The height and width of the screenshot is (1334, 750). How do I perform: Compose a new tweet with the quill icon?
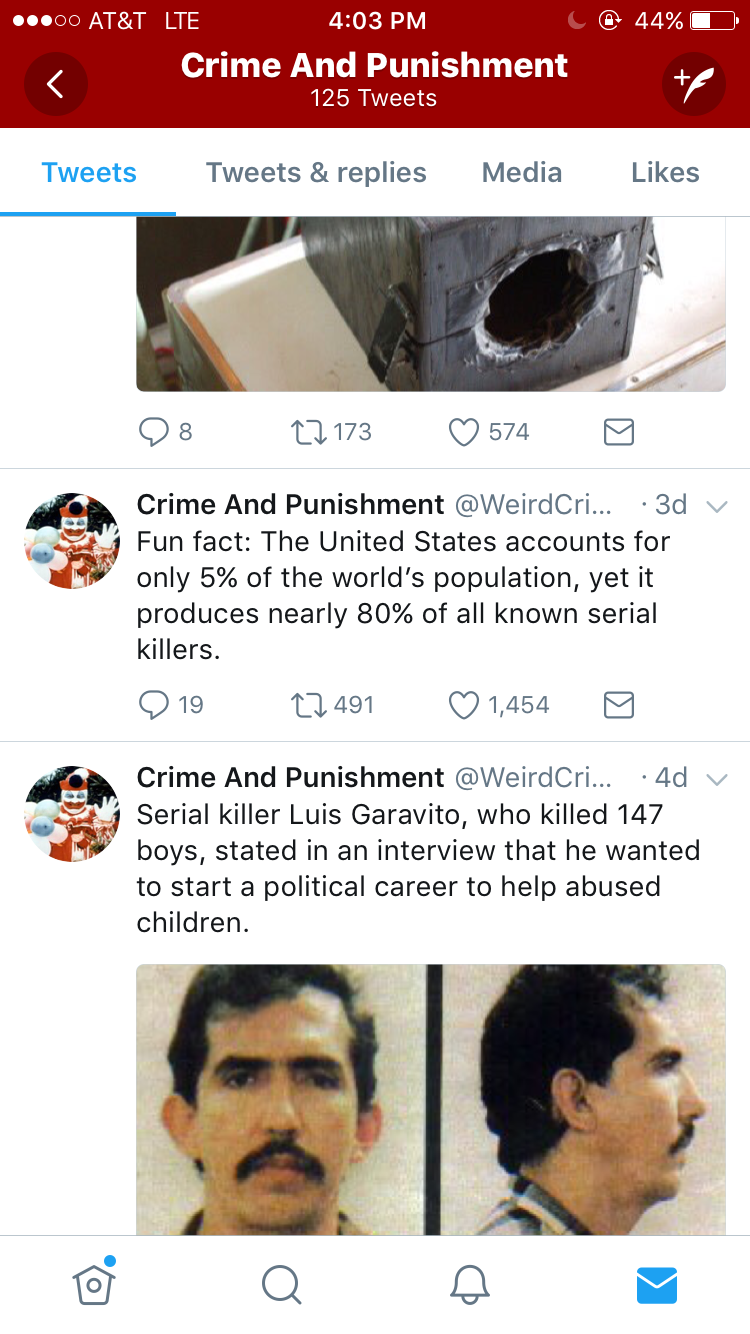(693, 84)
